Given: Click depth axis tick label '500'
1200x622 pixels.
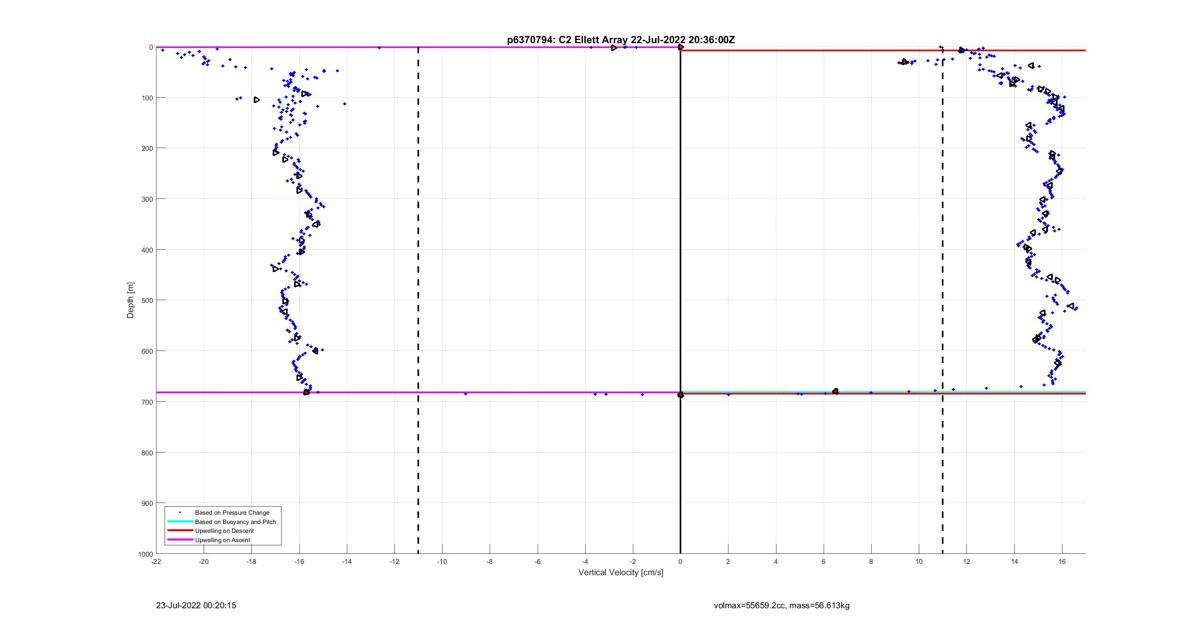Looking at the screenshot, I should 146,300.
